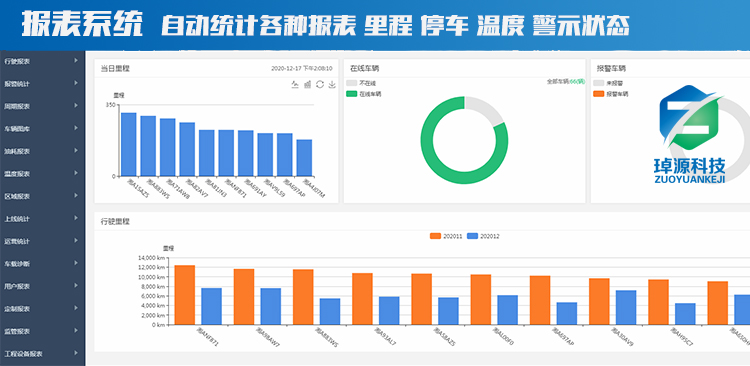Expand the 行驶报表 sidebar arrow
This screenshot has width=750, height=366.
[76, 61]
